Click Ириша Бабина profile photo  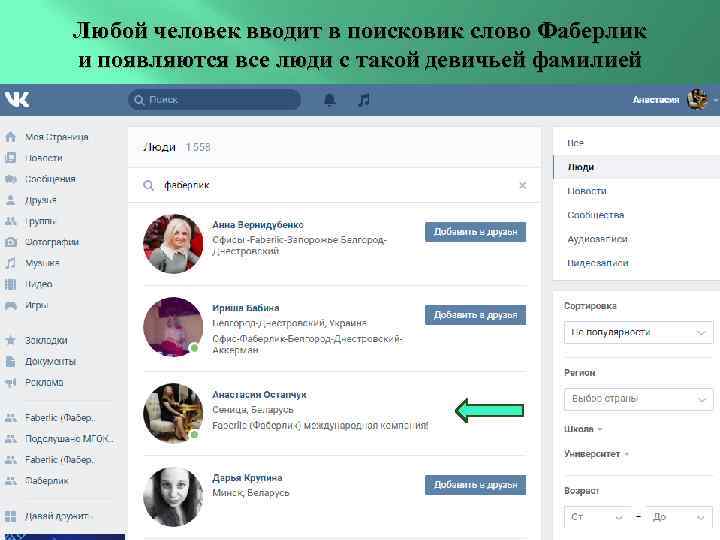coord(173,327)
